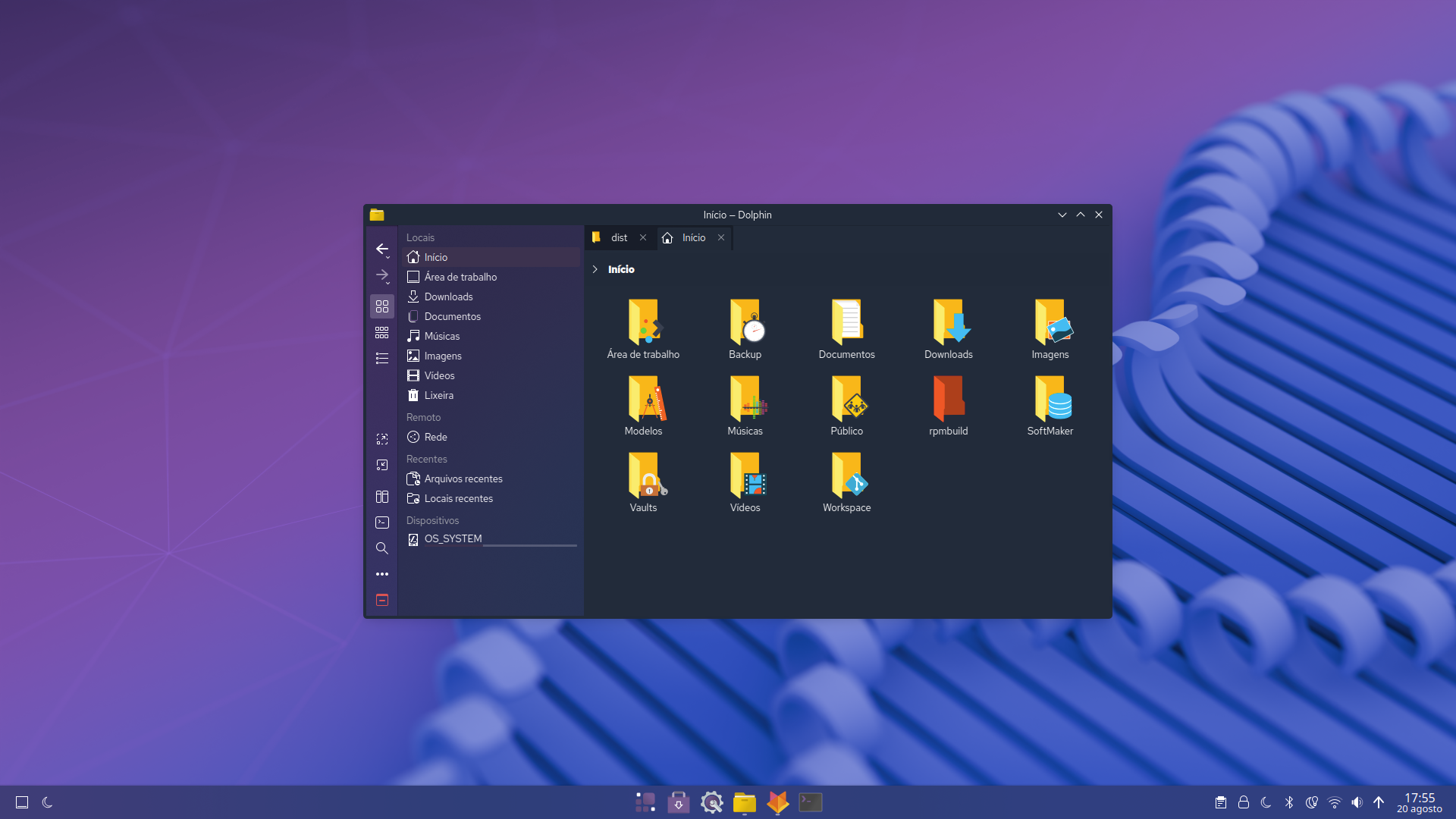This screenshot has width=1456, height=819.
Task: Open Locais recentes in sidebar
Action: (x=491, y=498)
